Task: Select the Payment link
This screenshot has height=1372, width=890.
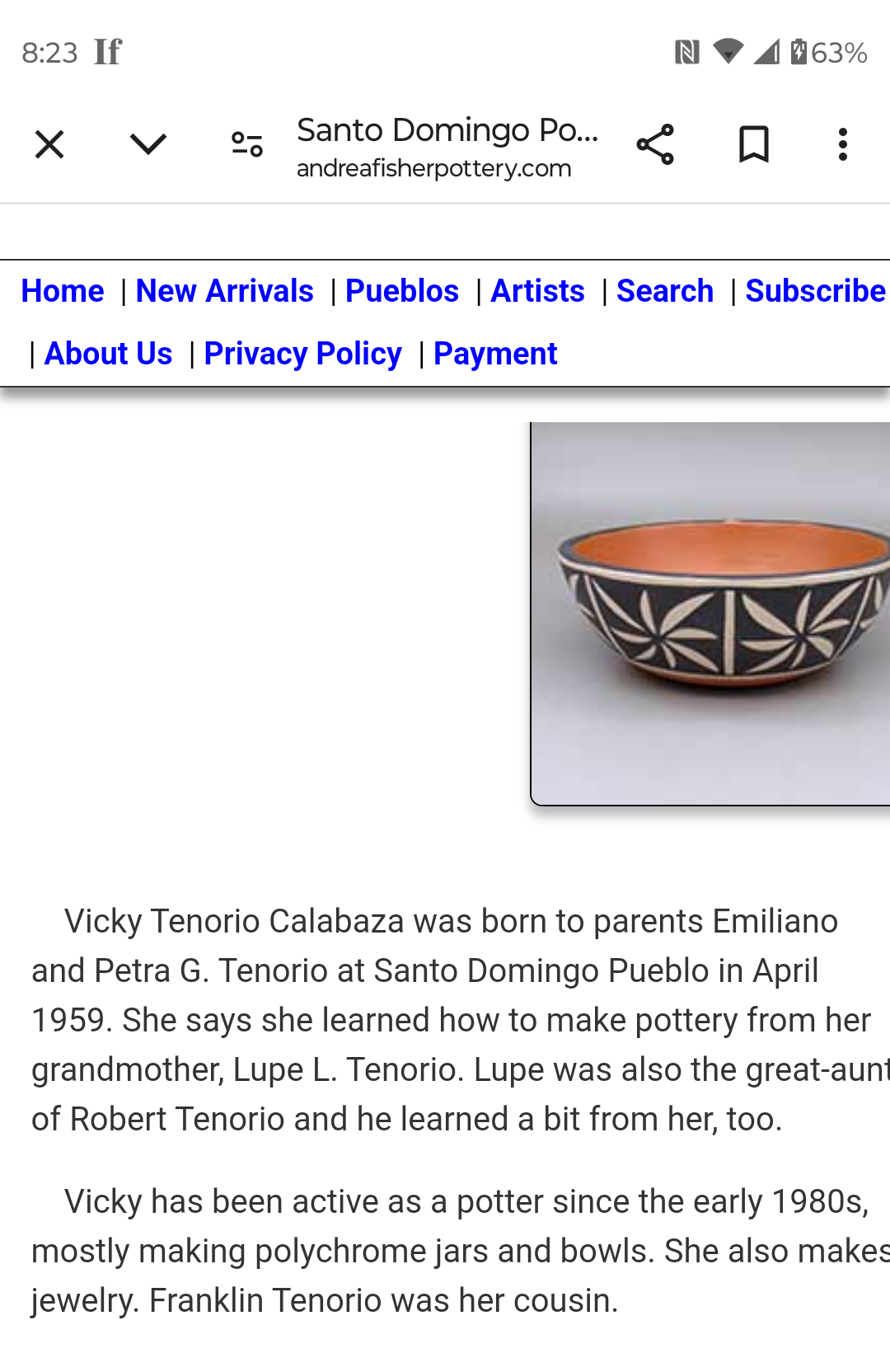Action: [x=495, y=354]
